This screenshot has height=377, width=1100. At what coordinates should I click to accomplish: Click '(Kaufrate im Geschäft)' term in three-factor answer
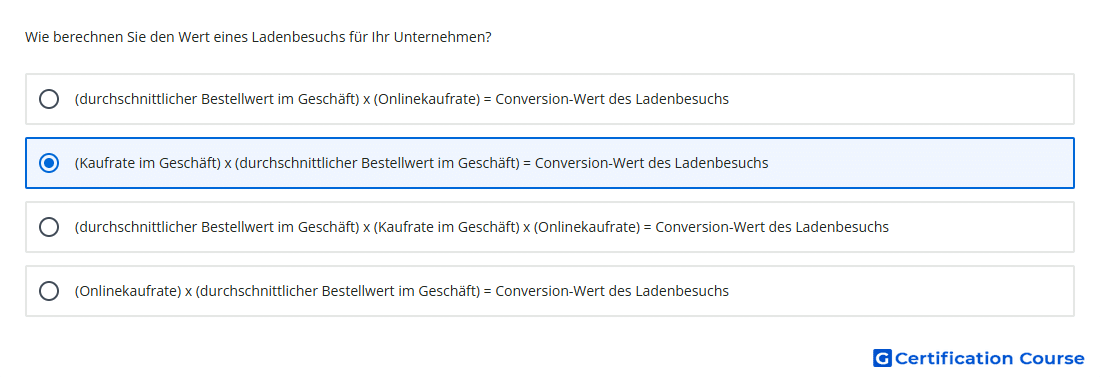coord(447,227)
